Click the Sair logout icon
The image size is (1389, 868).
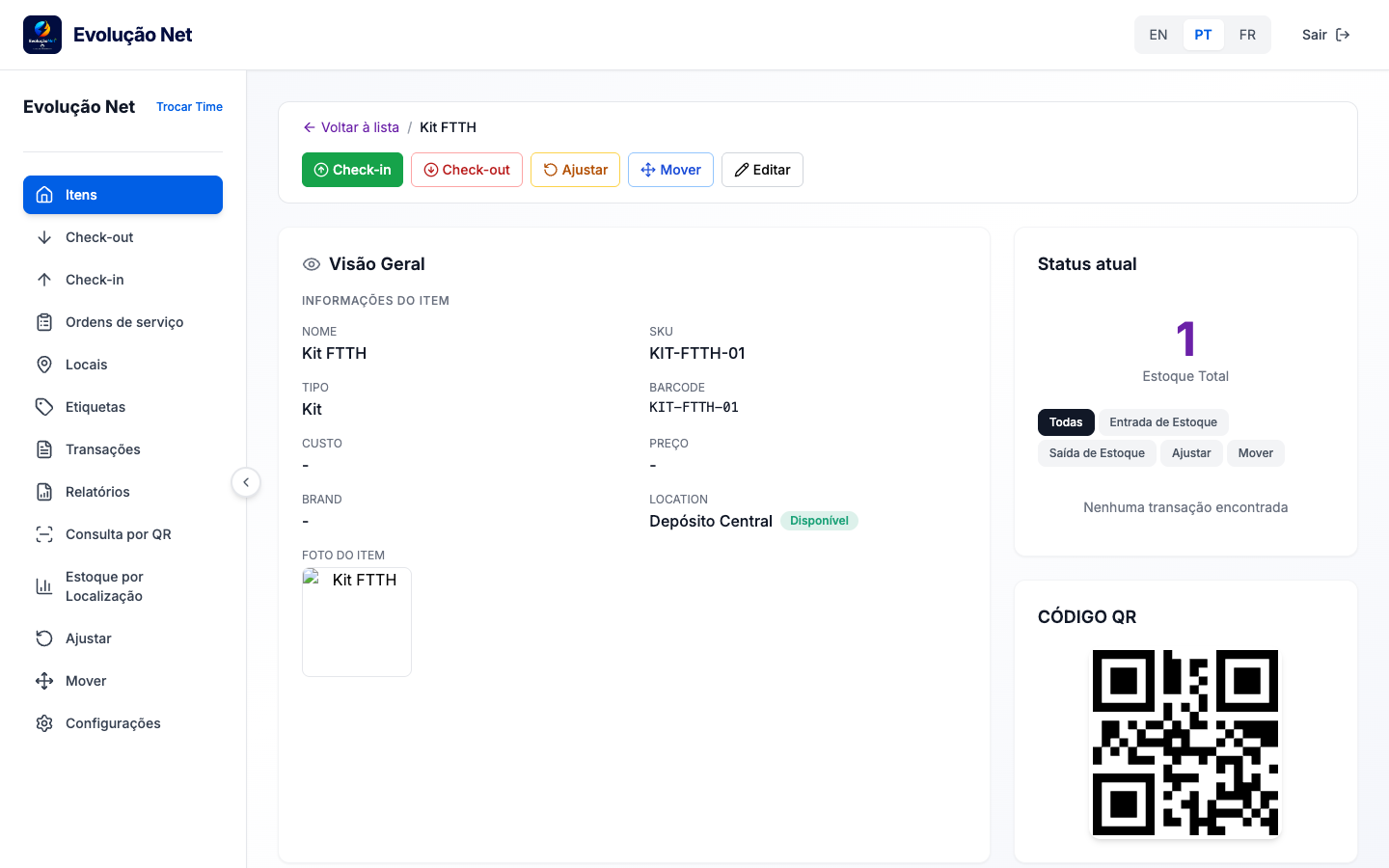click(1343, 35)
